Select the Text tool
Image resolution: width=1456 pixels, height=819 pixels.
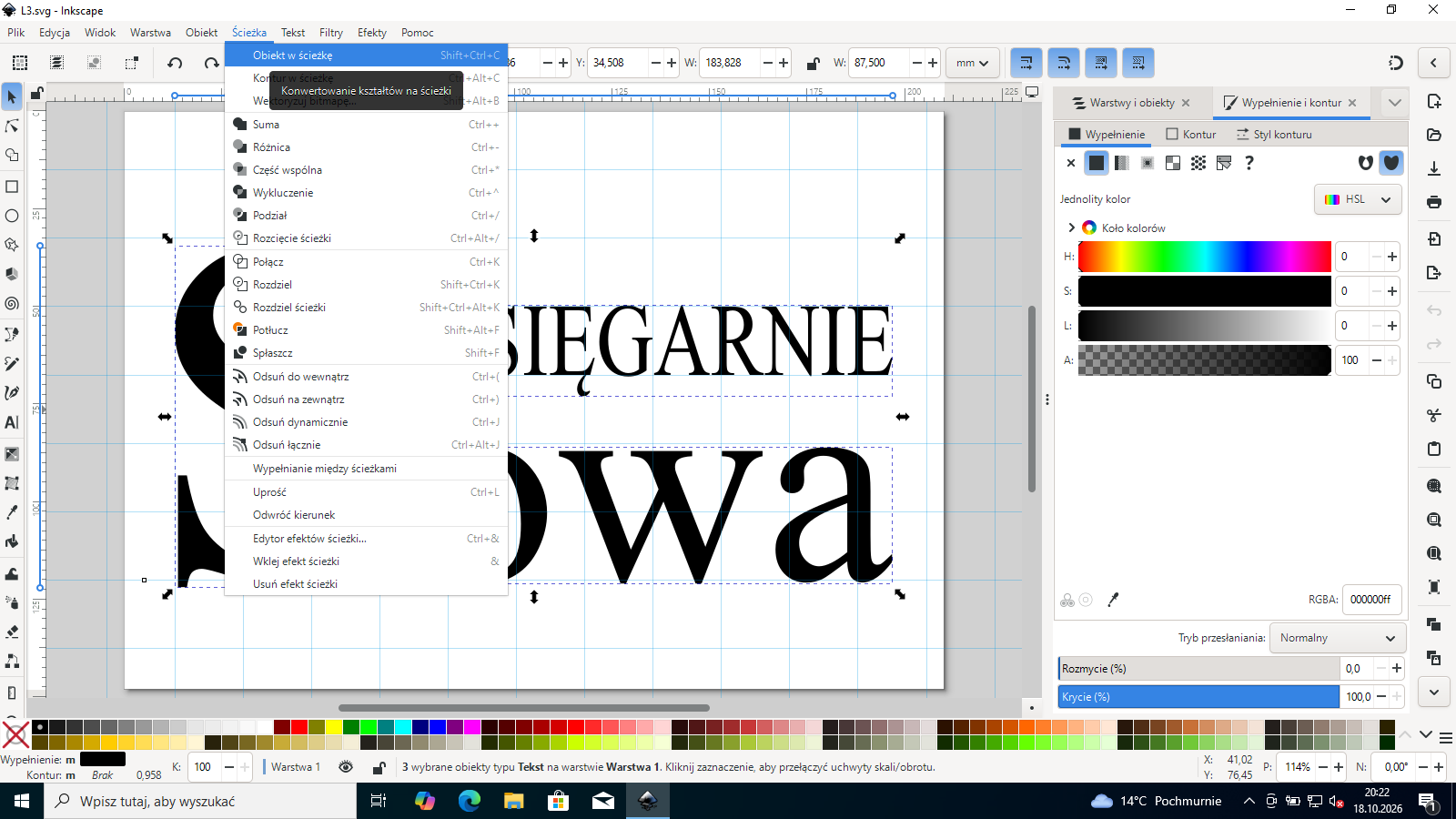pyautogui.click(x=12, y=422)
